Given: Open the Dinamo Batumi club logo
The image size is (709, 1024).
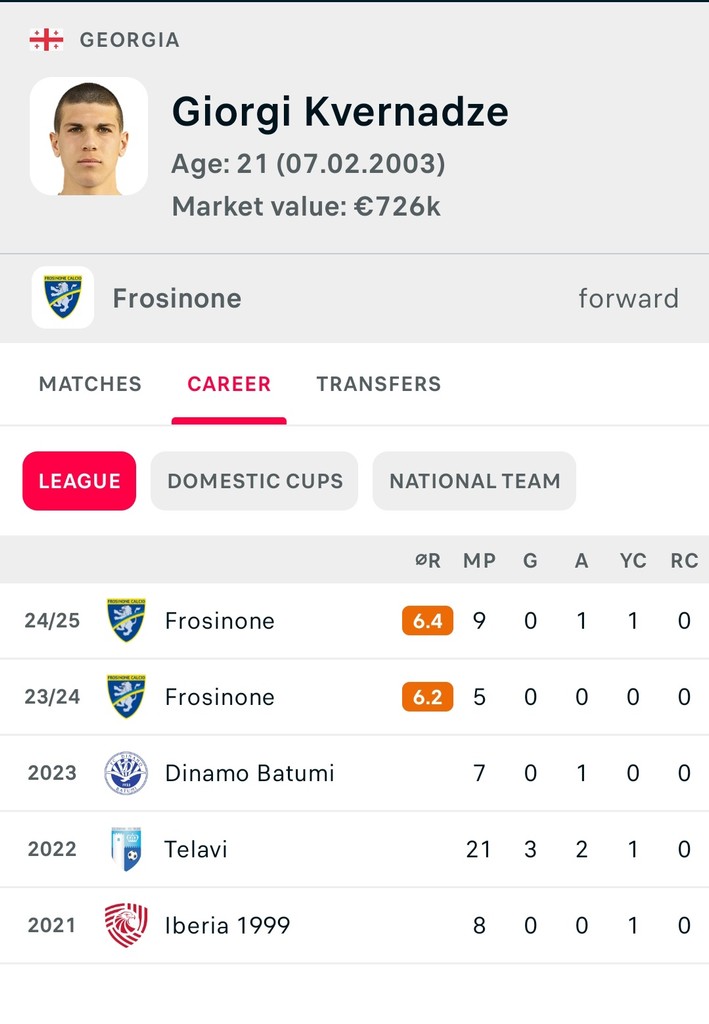Looking at the screenshot, I should (x=126, y=773).
